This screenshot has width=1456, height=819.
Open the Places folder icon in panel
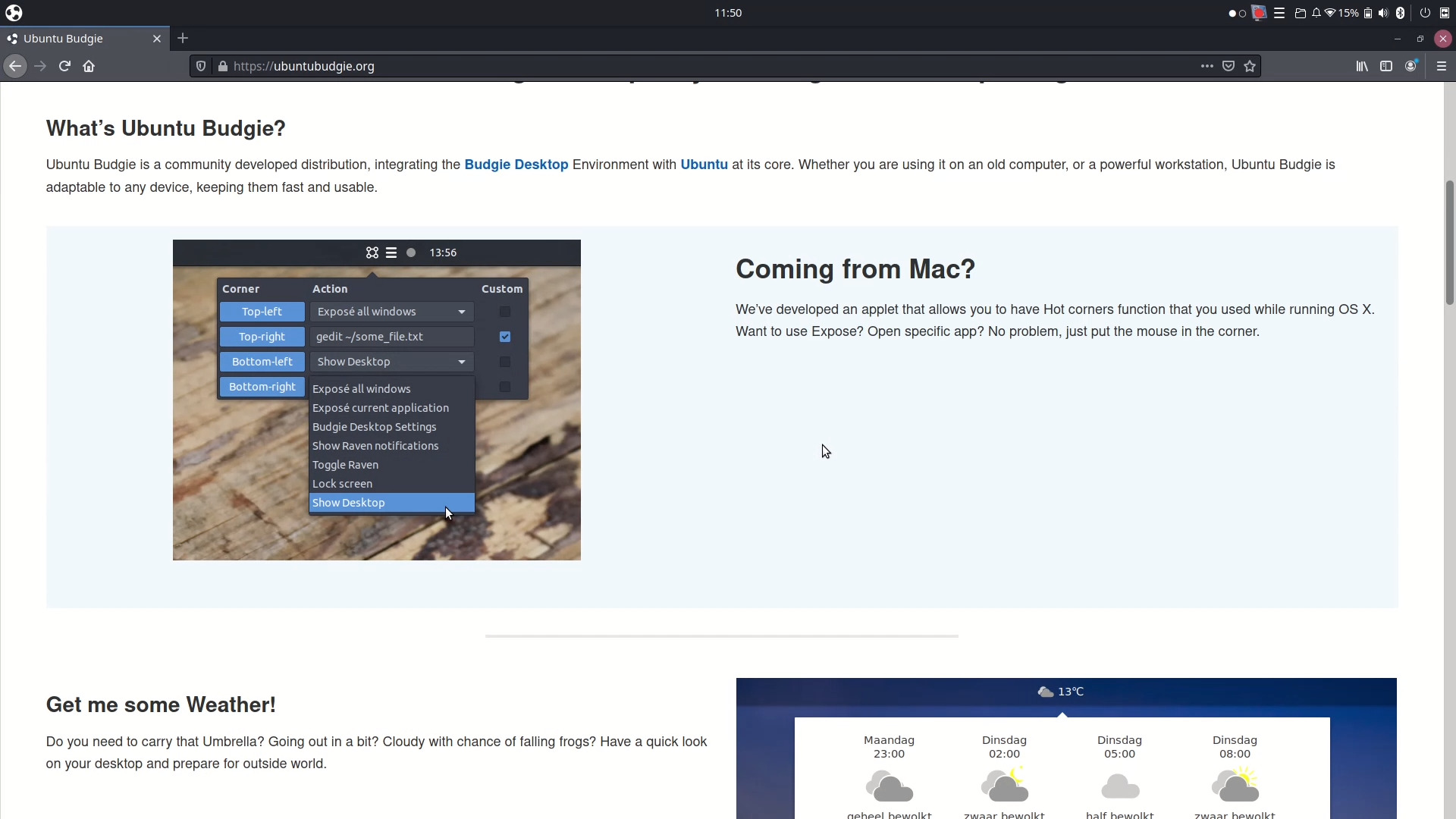(x=1300, y=13)
